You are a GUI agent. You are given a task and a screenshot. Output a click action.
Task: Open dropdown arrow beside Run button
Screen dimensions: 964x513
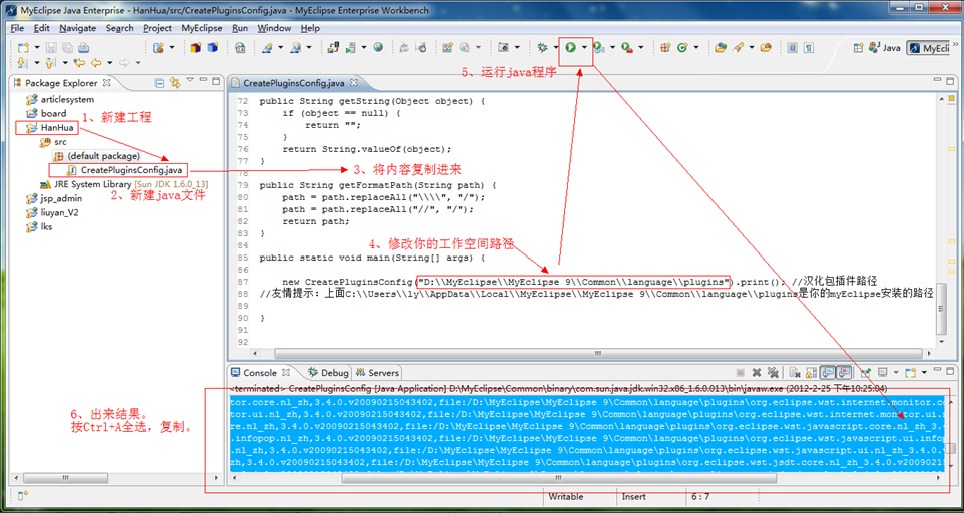click(584, 47)
